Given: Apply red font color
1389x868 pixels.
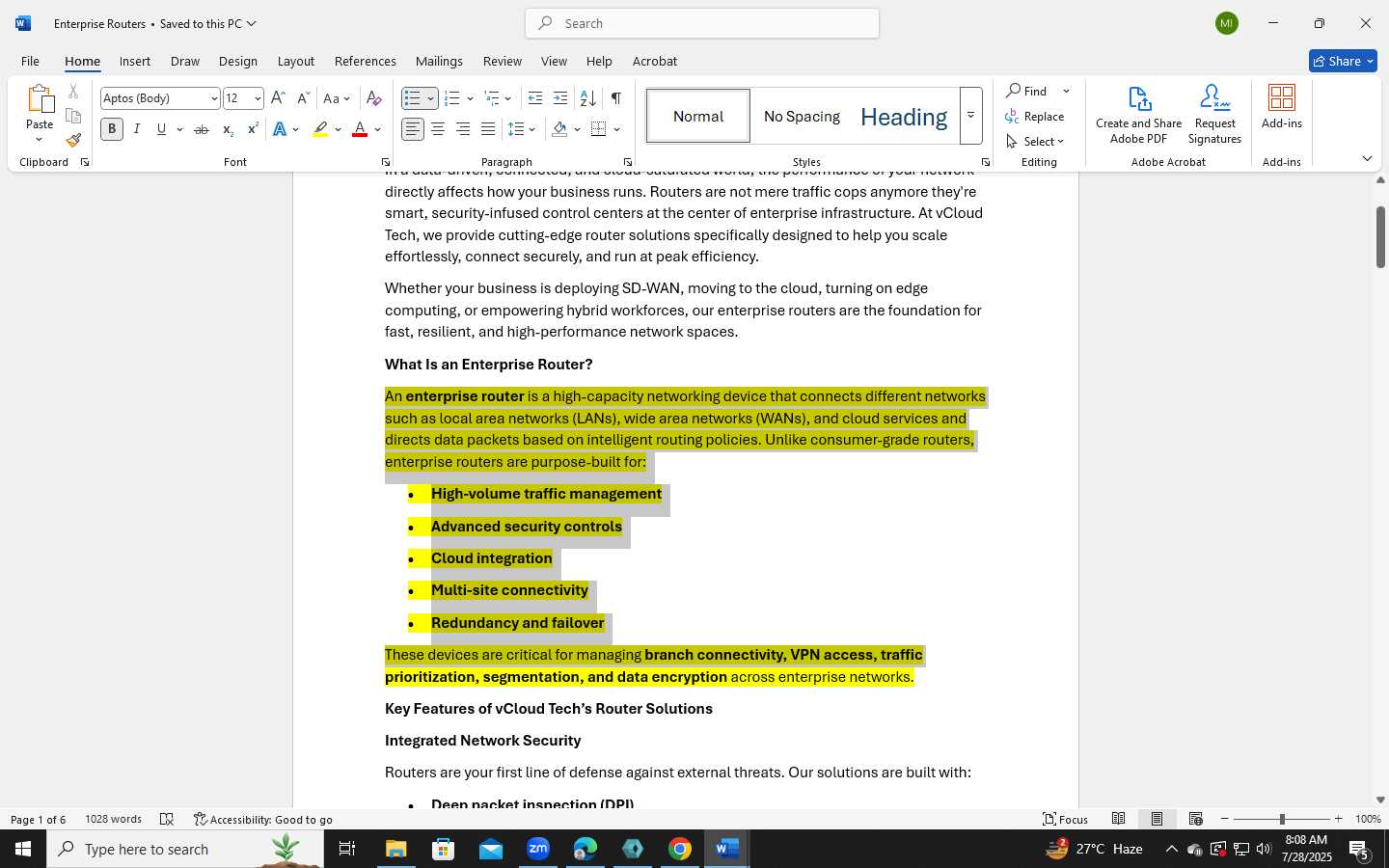Looking at the screenshot, I should (360, 129).
